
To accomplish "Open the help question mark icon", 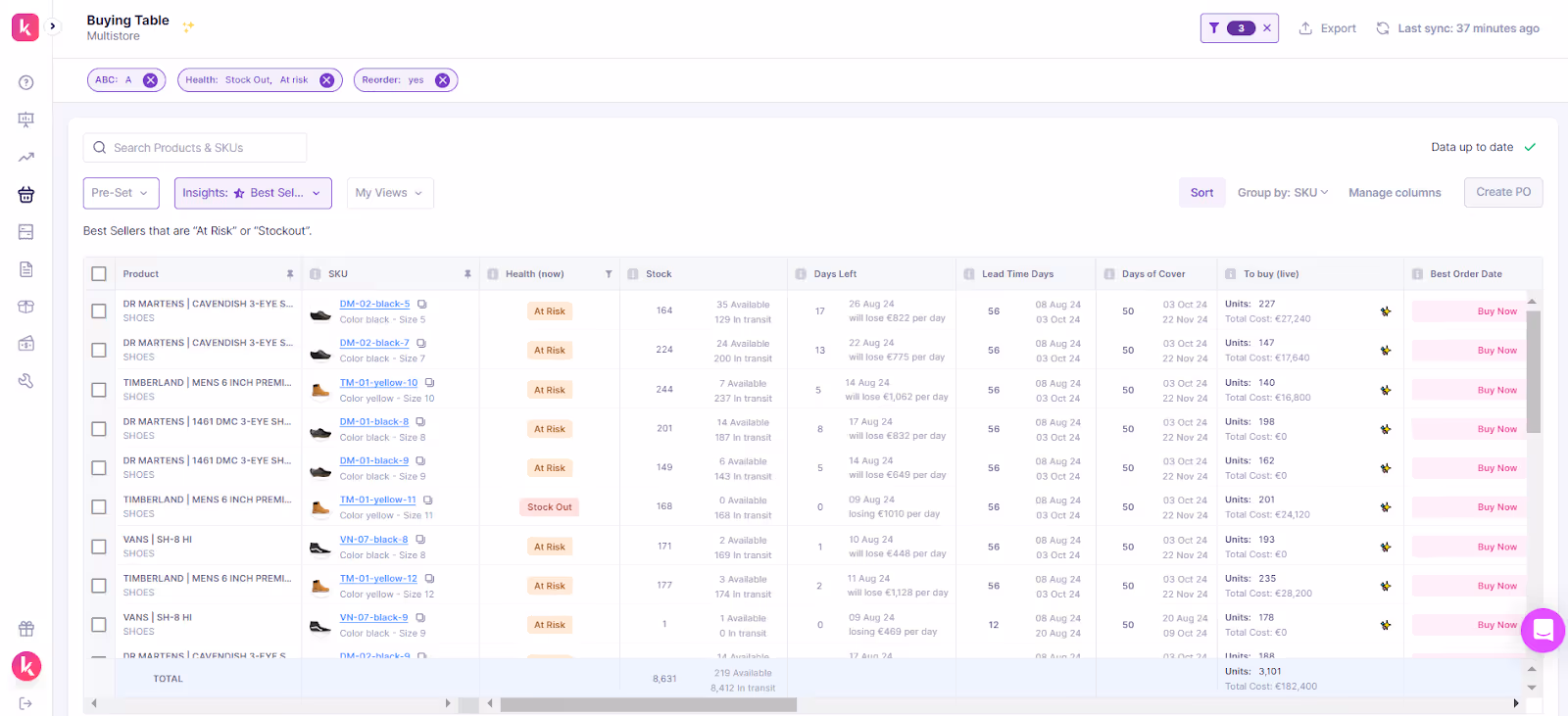I will coord(26,82).
